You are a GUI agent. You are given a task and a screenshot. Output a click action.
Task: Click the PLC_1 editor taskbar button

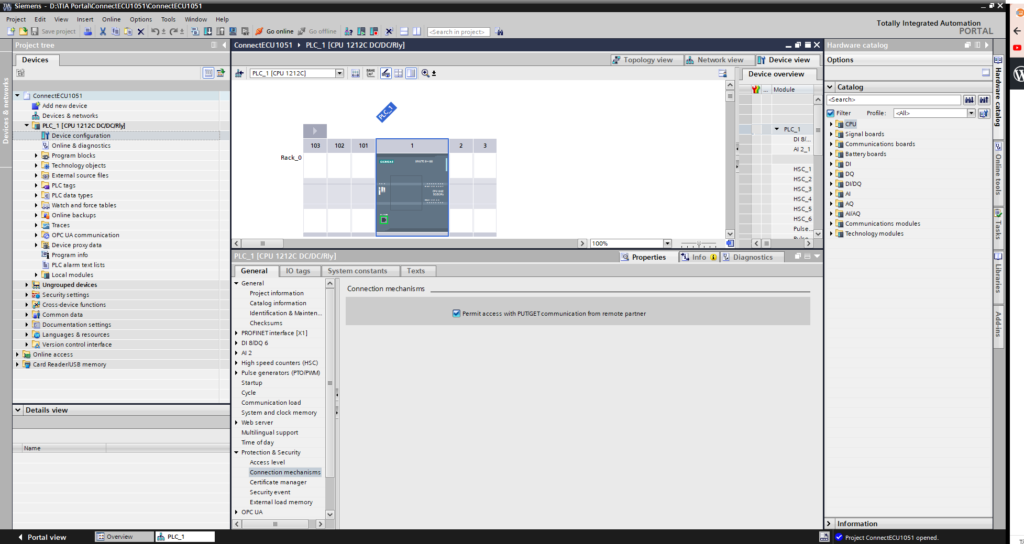tap(185, 537)
